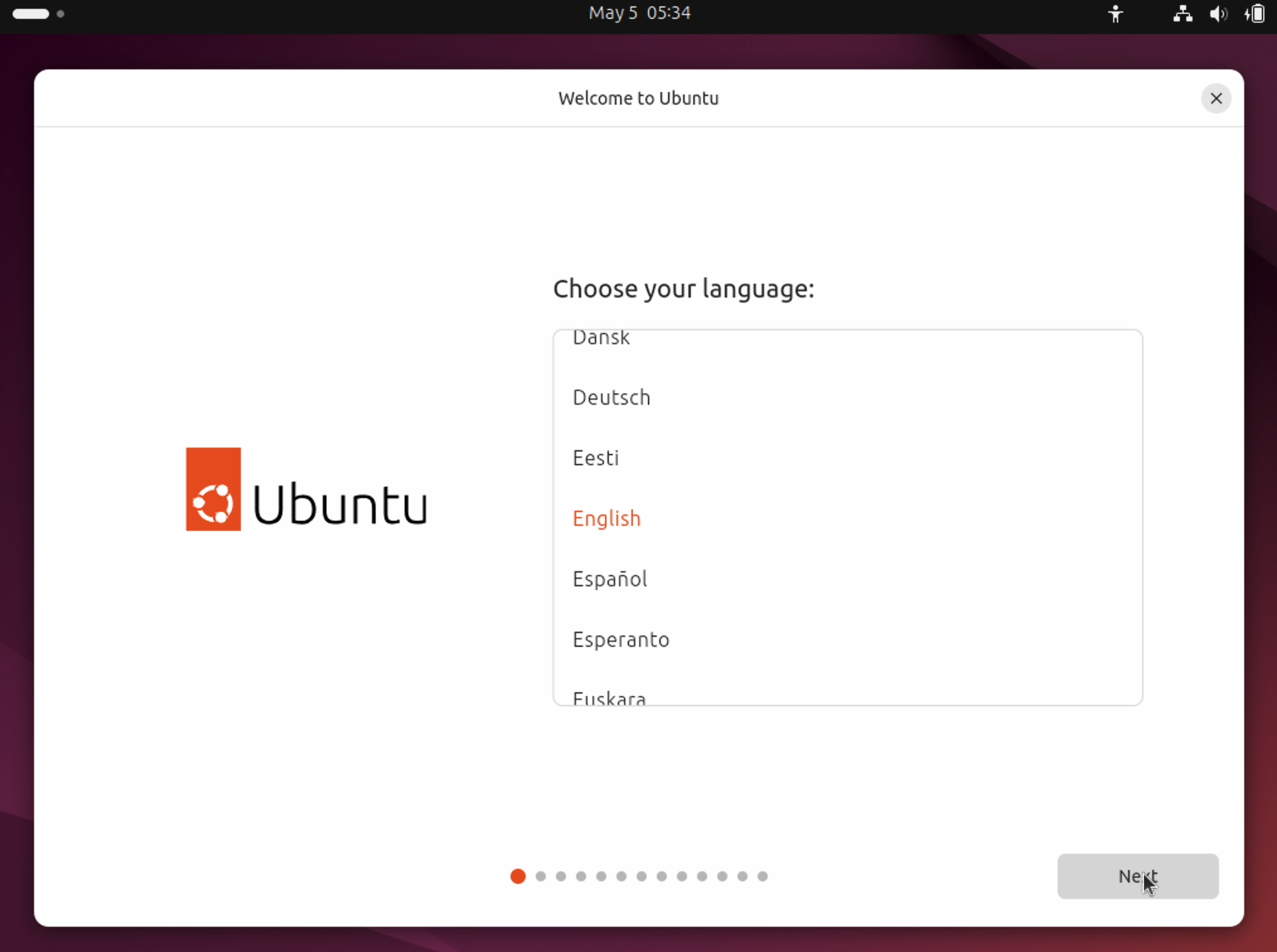Choose Deutsch as the language
Viewport: 1277px width, 952px height.
(x=611, y=398)
